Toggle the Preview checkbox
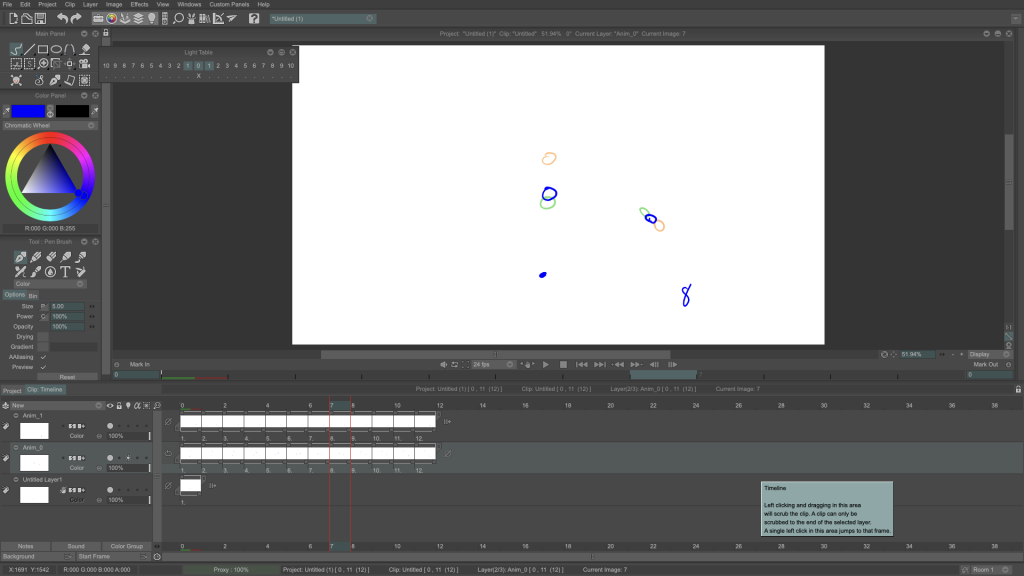This screenshot has height=576, width=1024. click(x=43, y=367)
